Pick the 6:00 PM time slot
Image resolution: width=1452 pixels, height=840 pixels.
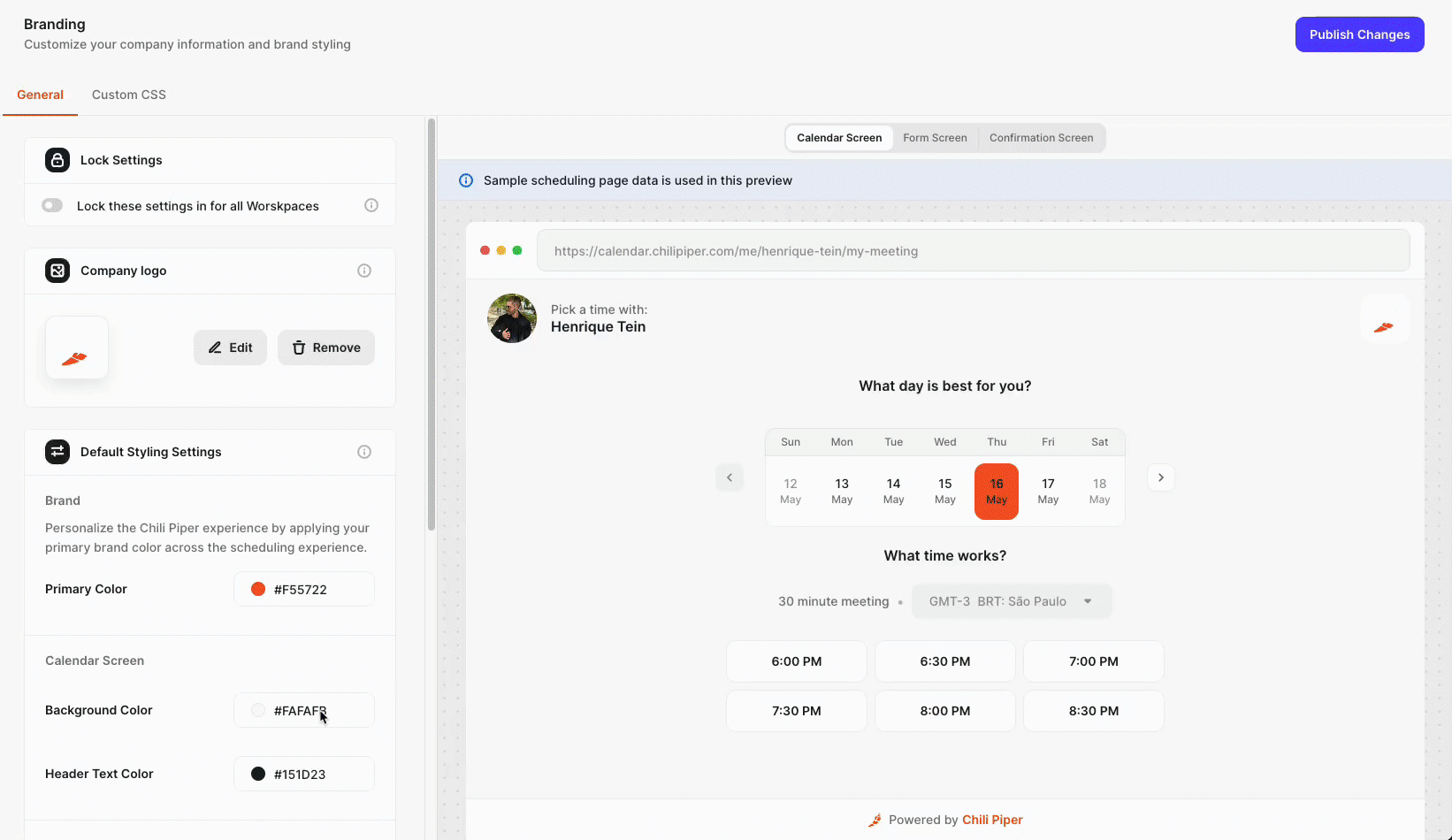(x=797, y=661)
